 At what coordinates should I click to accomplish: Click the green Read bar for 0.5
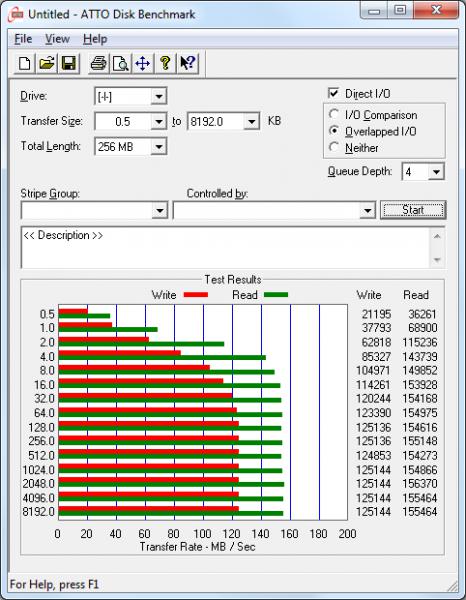coord(85,316)
